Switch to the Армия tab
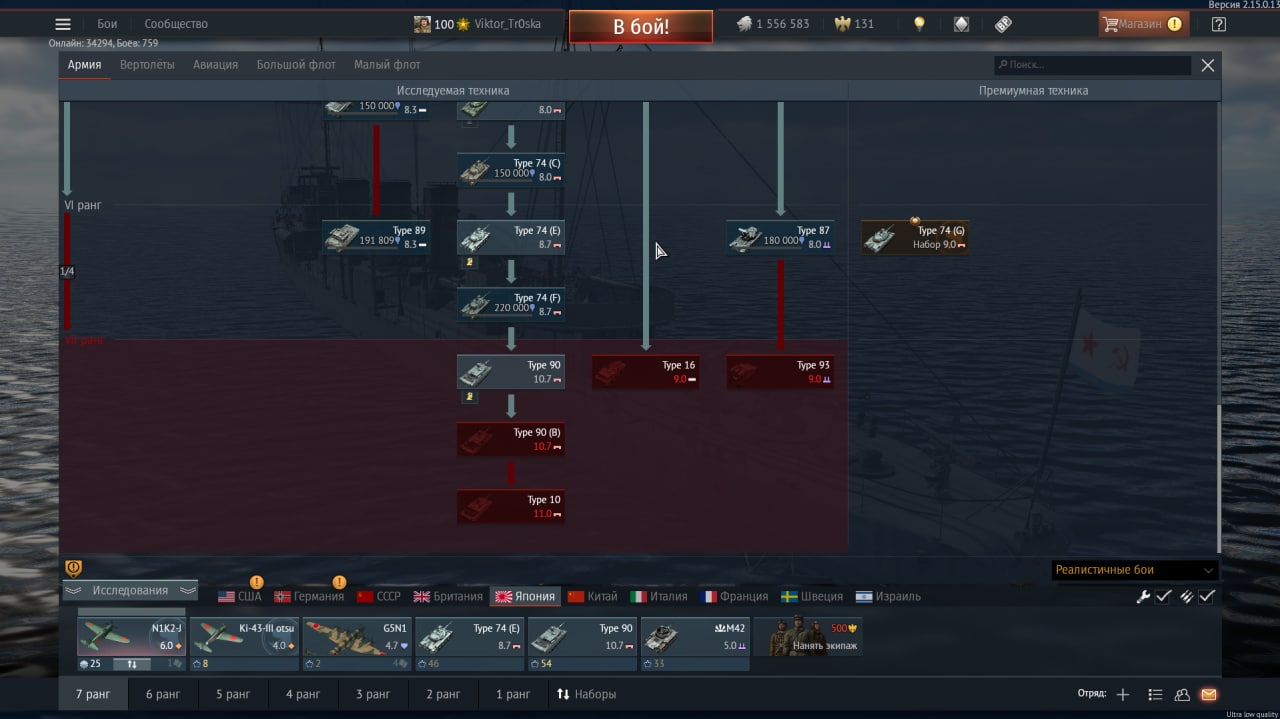1280x719 pixels. (85, 65)
